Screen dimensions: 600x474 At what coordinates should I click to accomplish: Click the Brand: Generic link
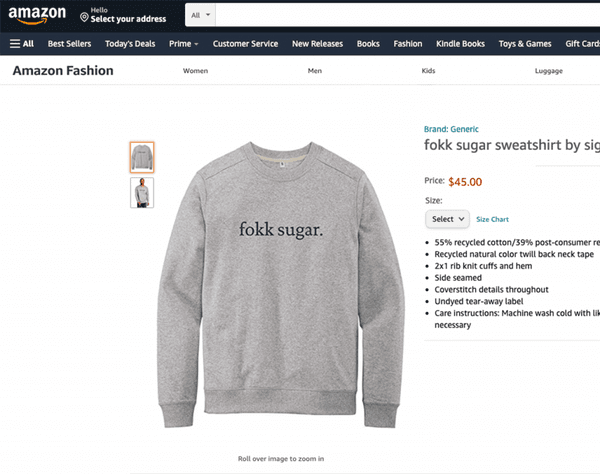click(x=451, y=129)
